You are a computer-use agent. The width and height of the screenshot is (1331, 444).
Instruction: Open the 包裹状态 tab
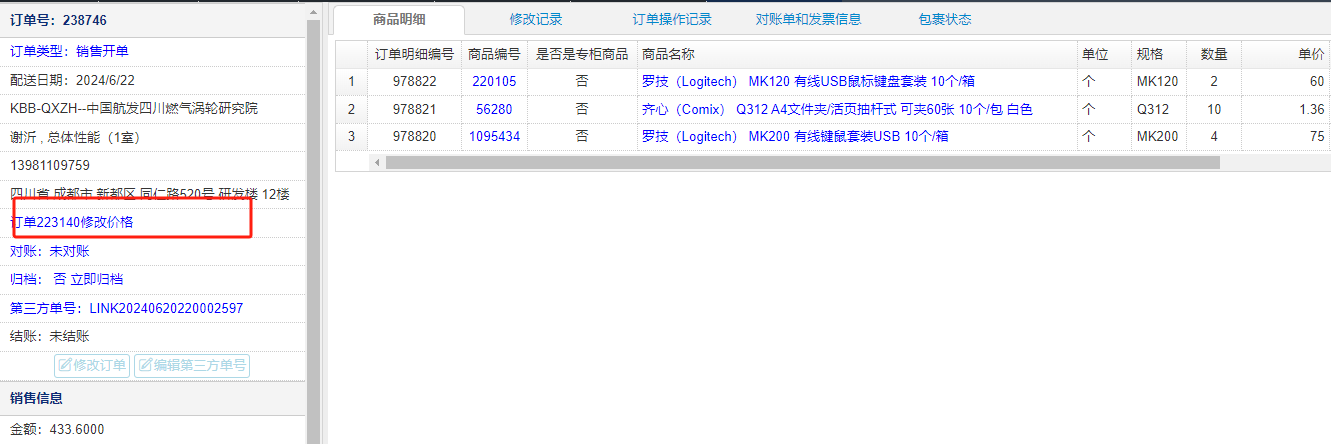944,19
